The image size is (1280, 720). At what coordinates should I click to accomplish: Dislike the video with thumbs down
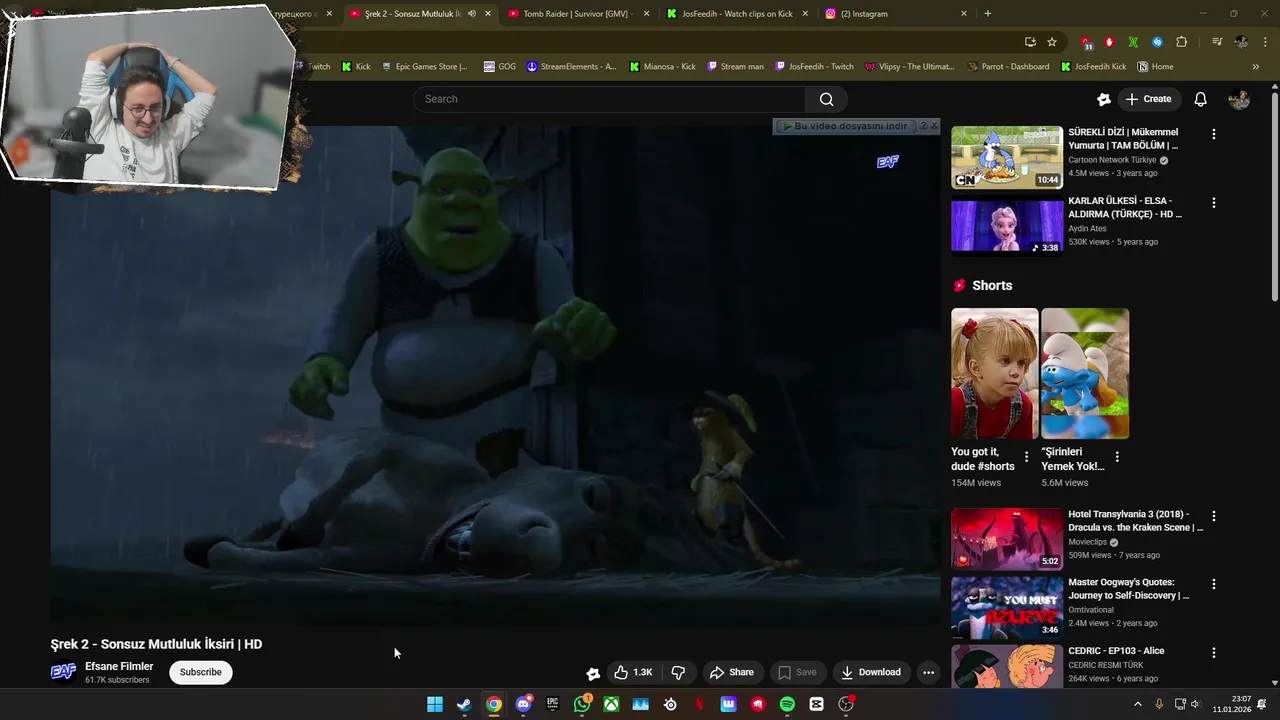(x=678, y=672)
